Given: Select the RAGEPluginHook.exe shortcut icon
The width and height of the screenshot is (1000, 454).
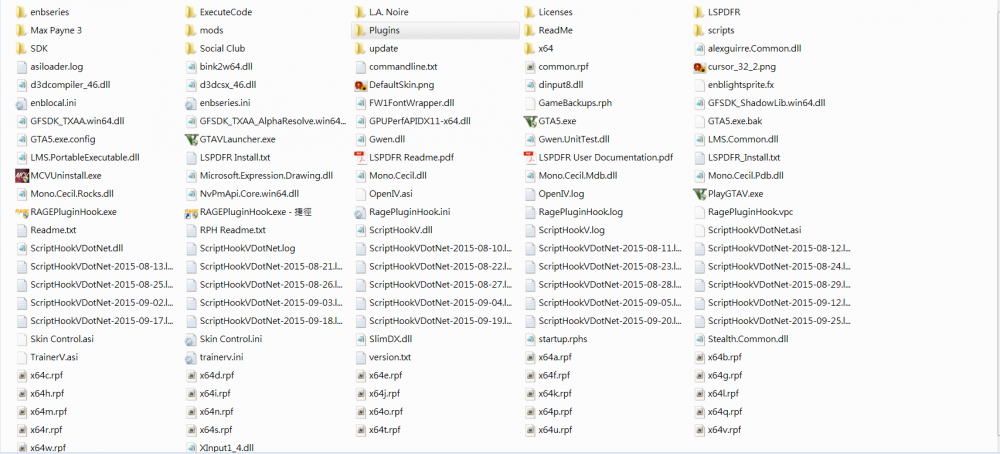Looking at the screenshot, I should coord(190,212).
